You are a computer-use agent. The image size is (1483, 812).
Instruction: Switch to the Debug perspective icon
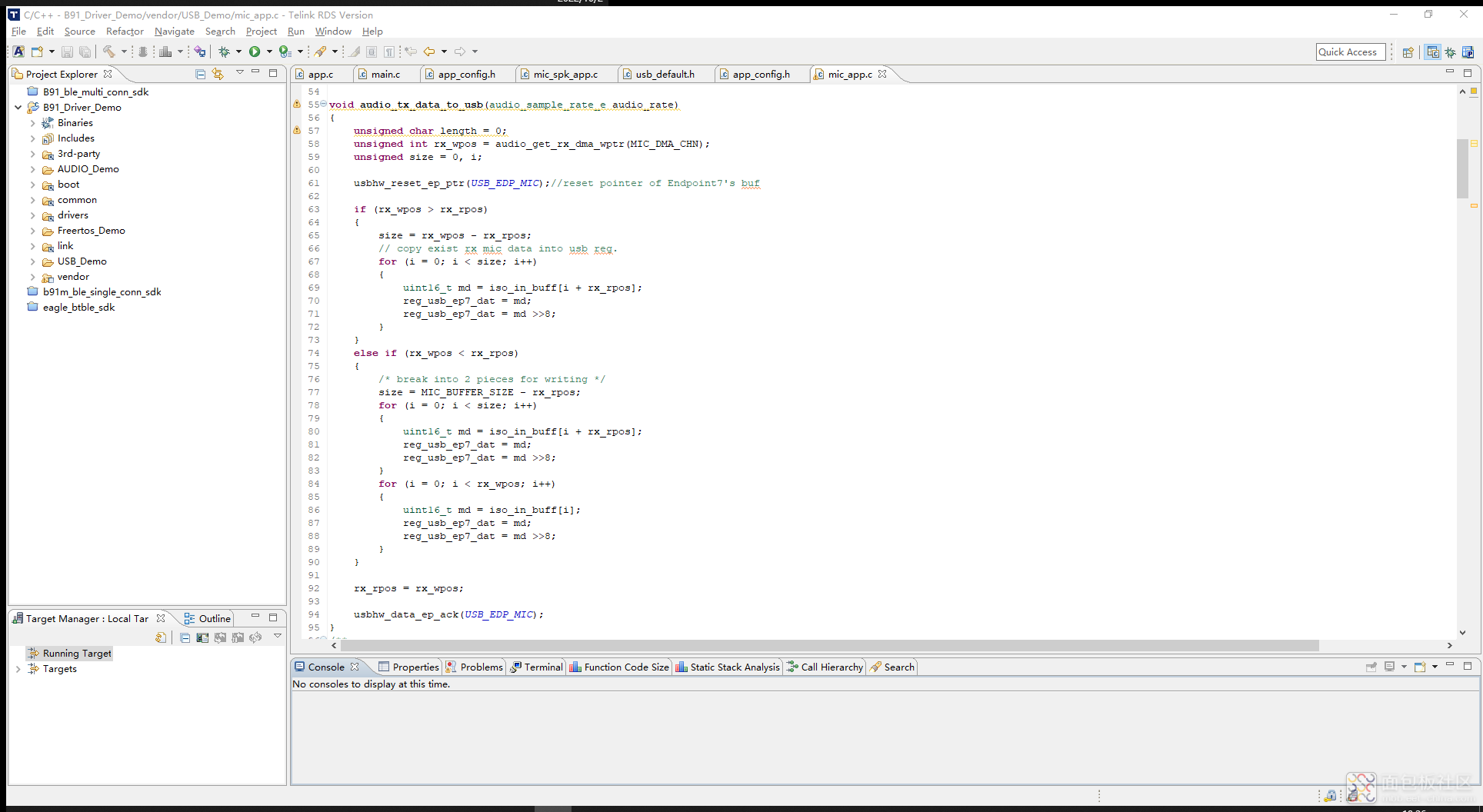(1450, 52)
